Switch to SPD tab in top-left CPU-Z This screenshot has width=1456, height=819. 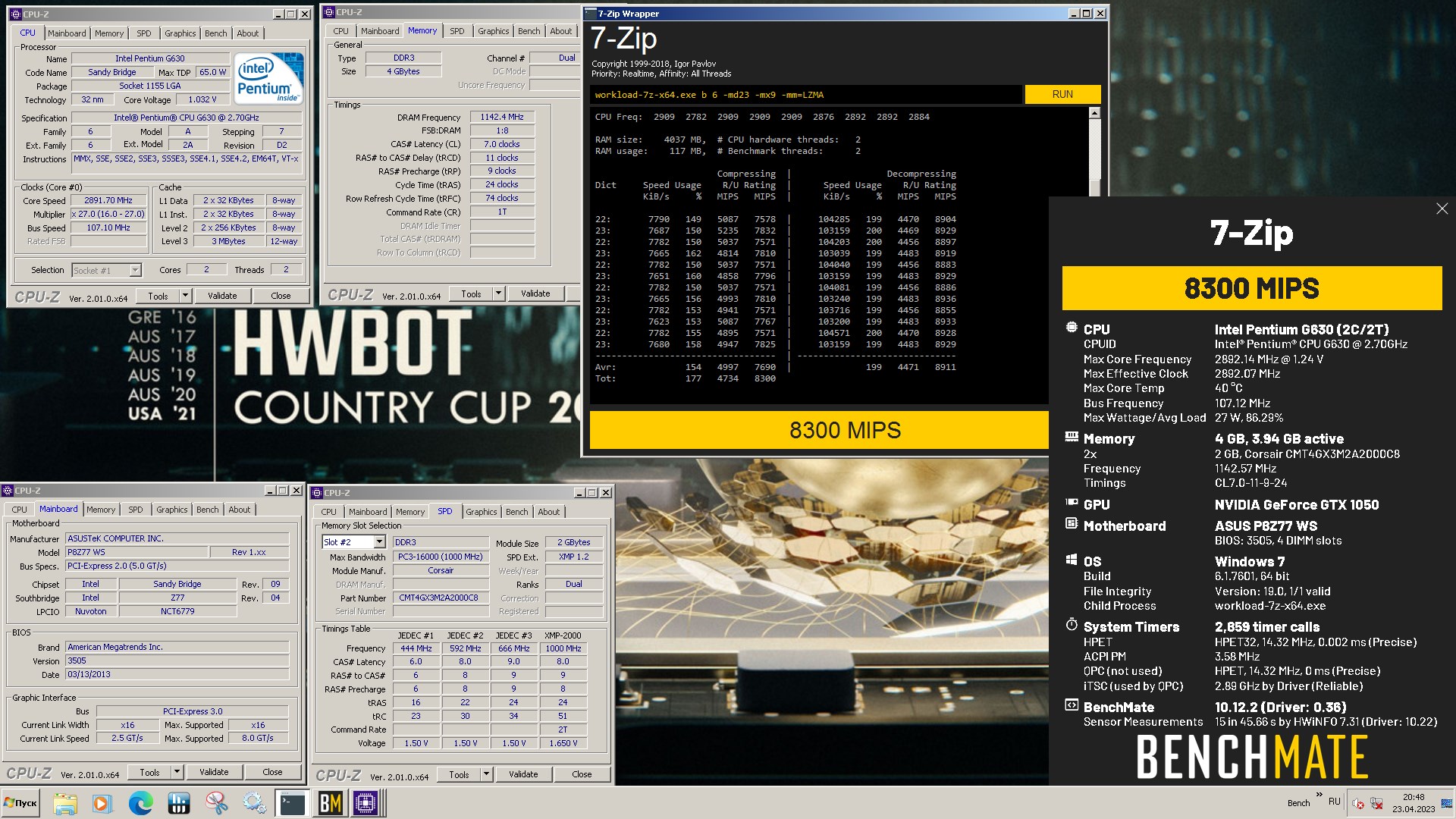pyautogui.click(x=143, y=33)
